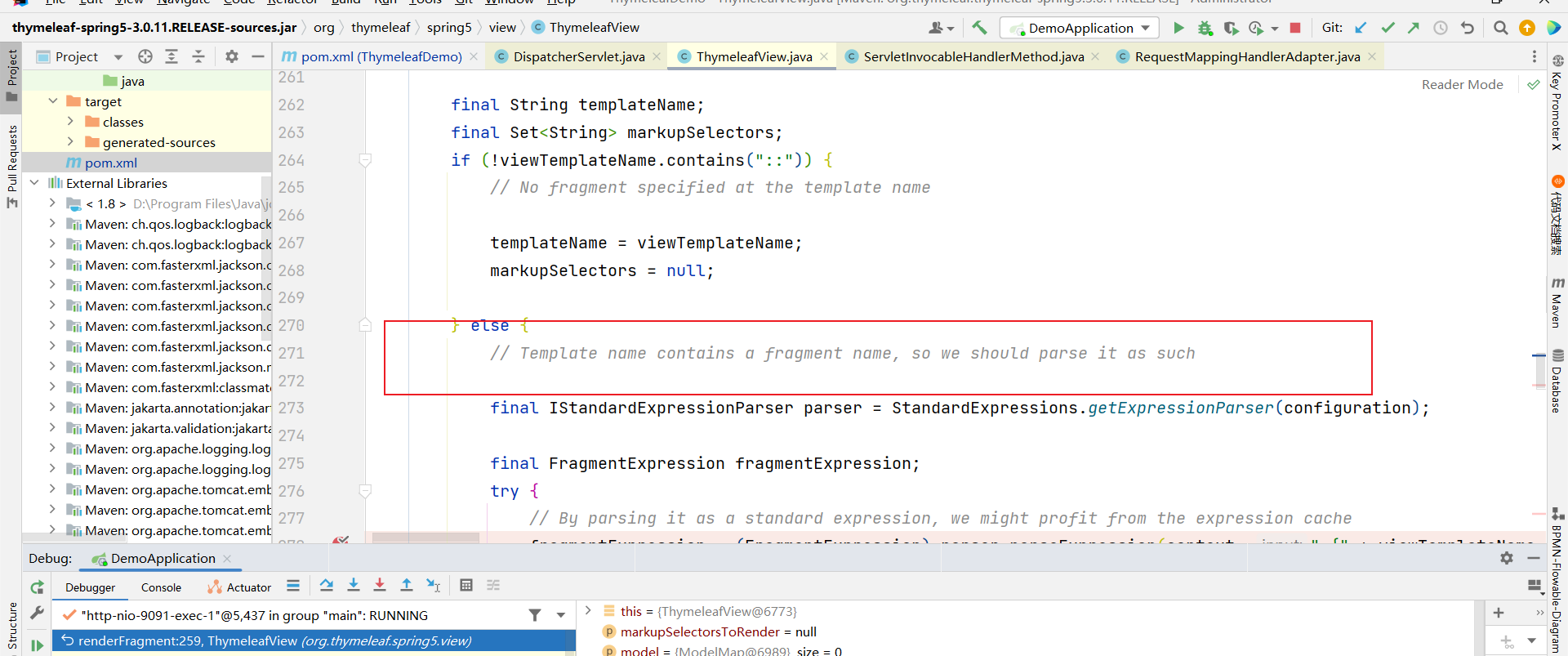Expand all nodes in Project panel
Image resolution: width=1568 pixels, height=656 pixels.
[171, 56]
